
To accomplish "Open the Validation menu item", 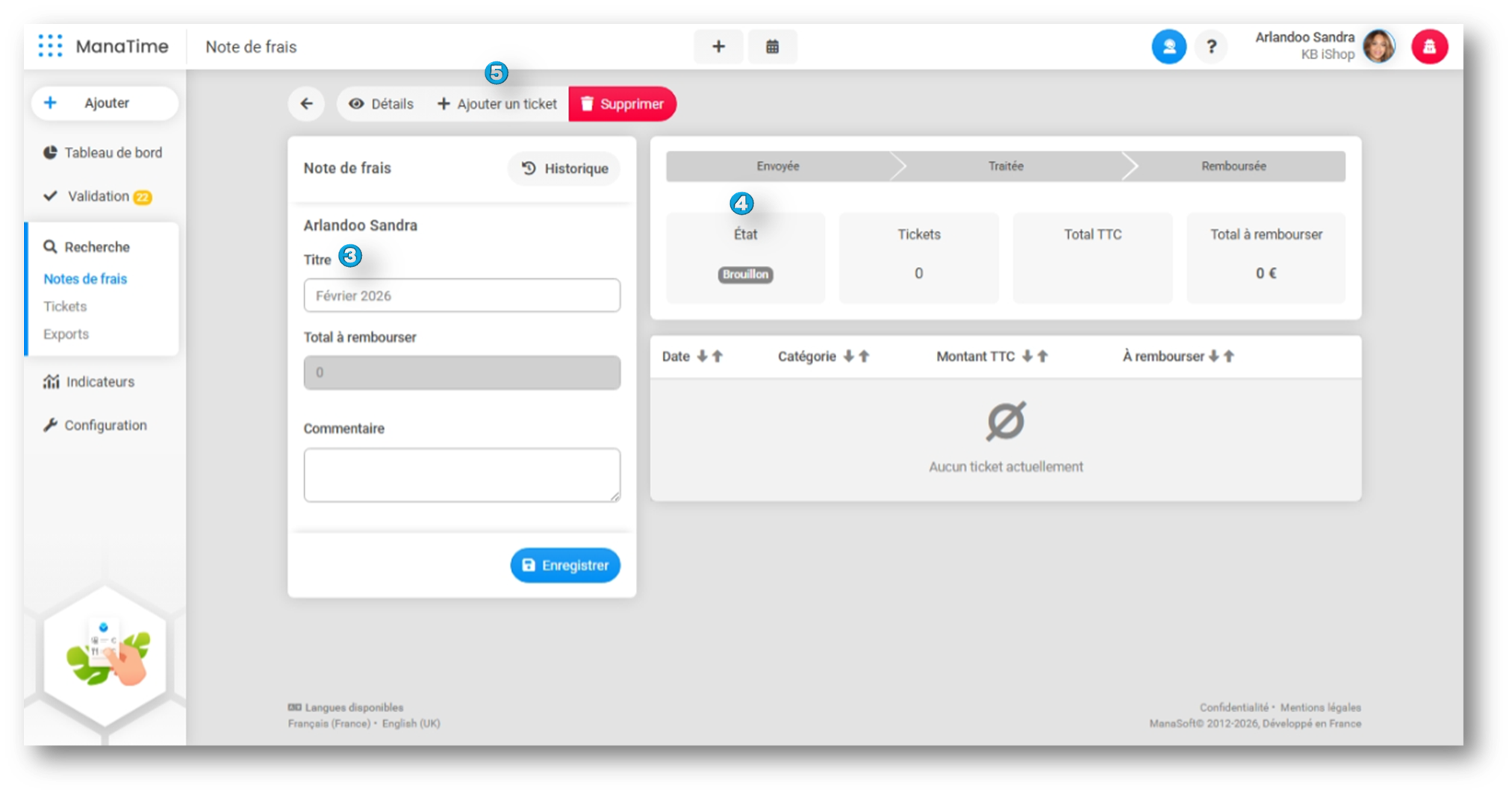I will [x=99, y=196].
